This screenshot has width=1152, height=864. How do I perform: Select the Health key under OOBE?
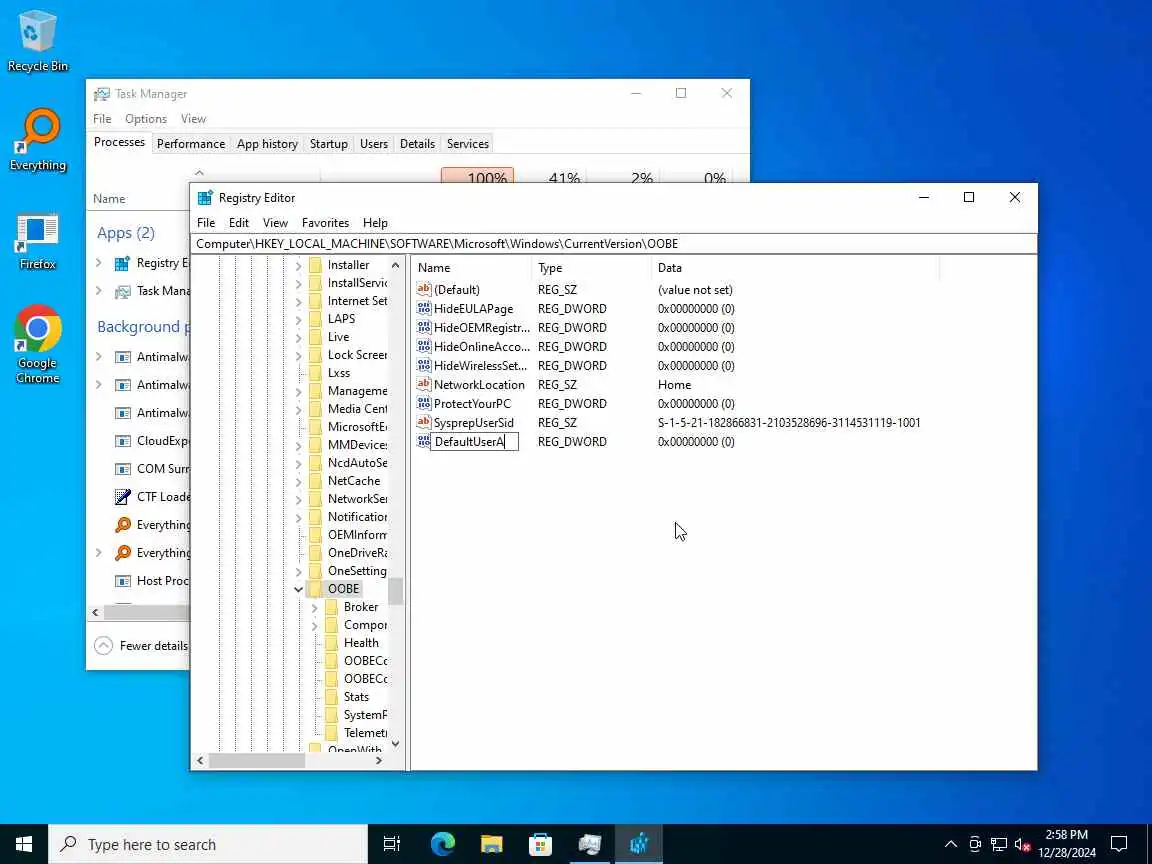coord(361,643)
